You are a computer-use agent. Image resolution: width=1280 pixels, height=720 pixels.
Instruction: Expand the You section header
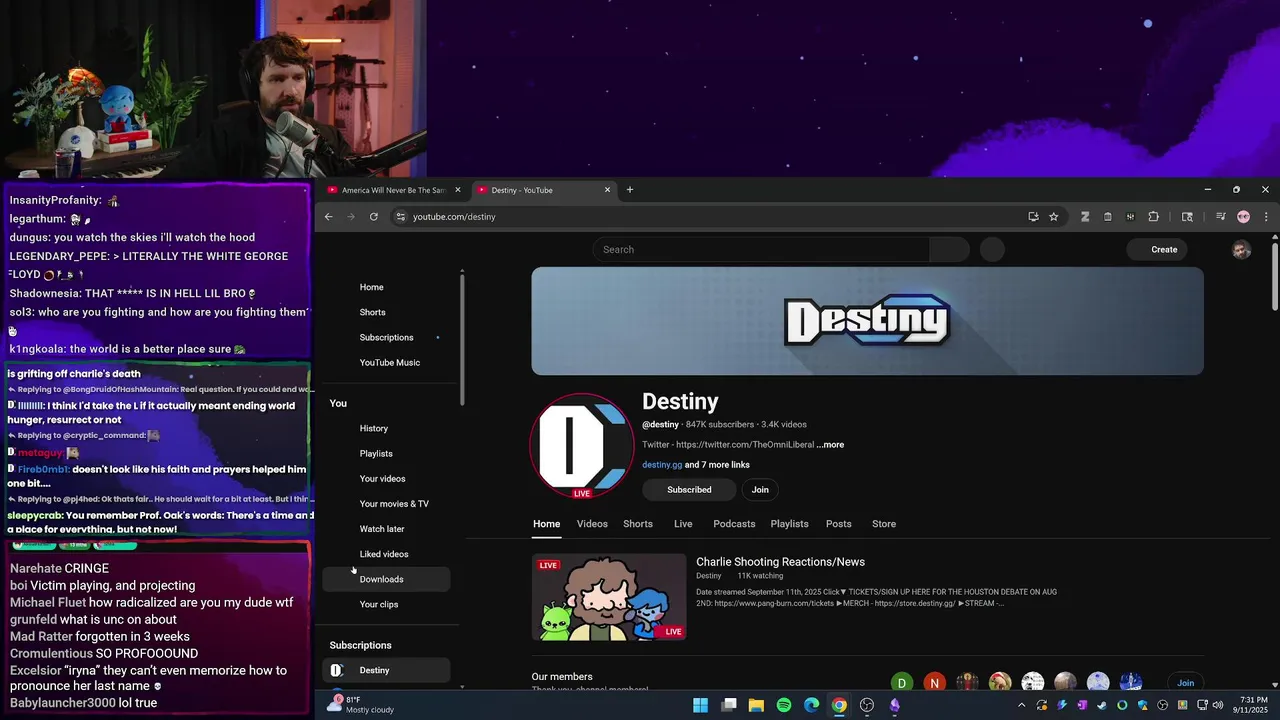338,403
